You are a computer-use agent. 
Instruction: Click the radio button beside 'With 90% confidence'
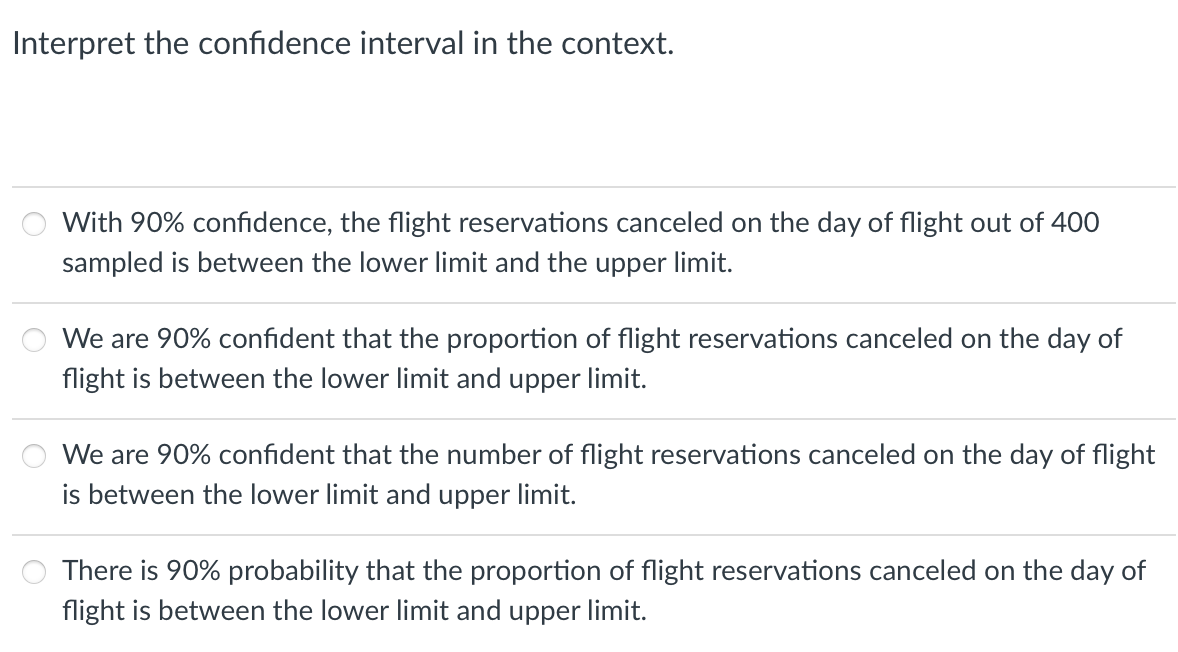pyautogui.click(x=34, y=224)
